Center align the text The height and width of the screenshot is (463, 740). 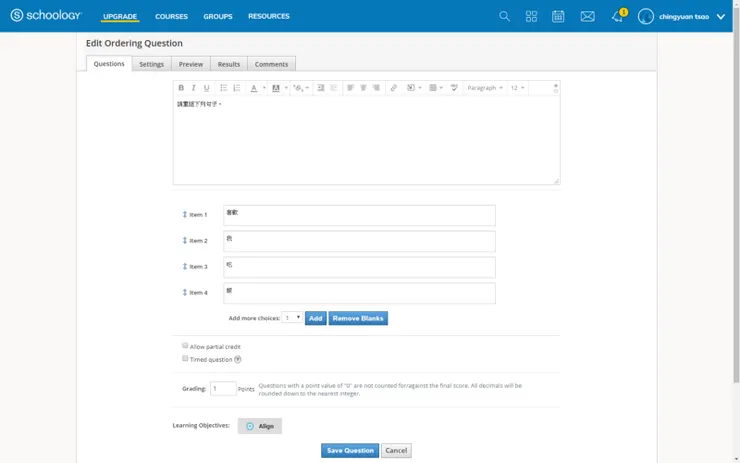[x=363, y=88]
